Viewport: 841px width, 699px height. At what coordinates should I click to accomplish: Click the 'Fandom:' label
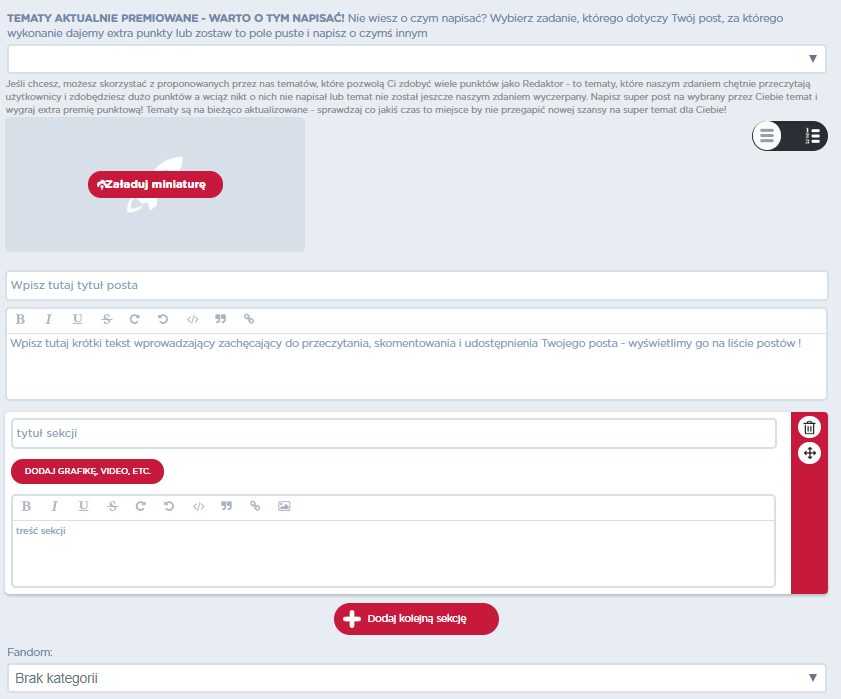tap(30, 652)
